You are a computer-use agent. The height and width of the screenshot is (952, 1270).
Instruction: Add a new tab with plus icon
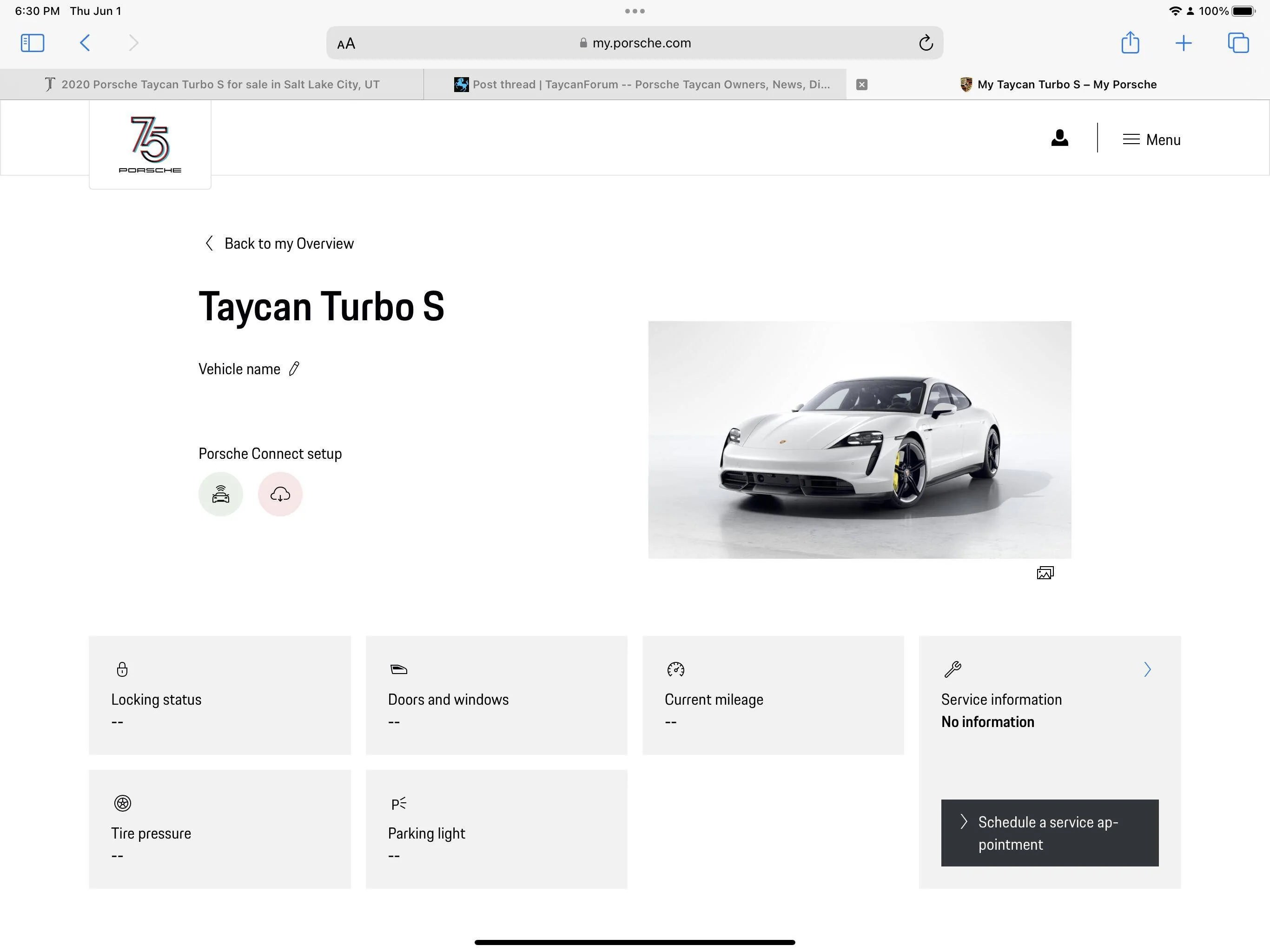point(1184,43)
